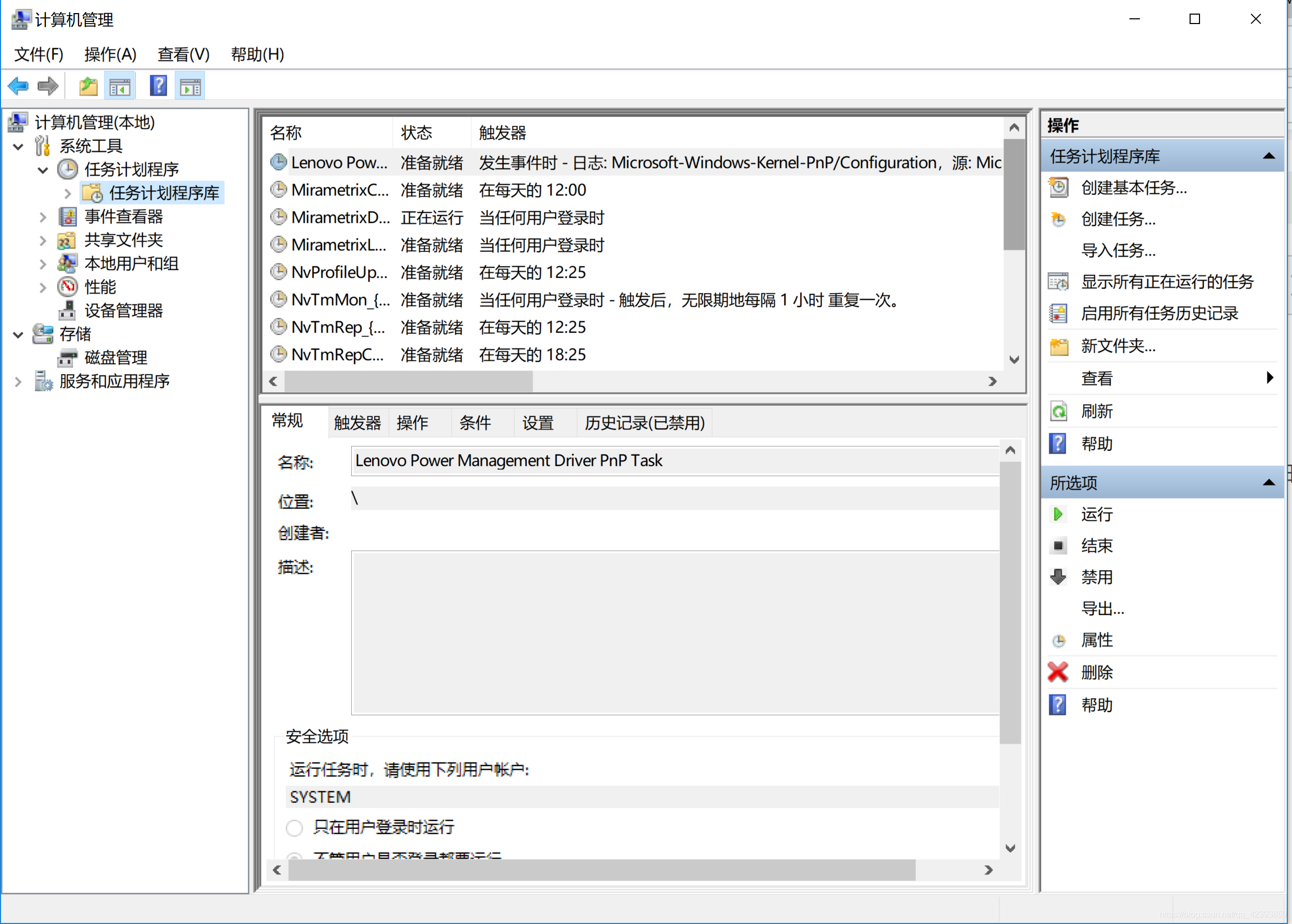The width and height of the screenshot is (1292, 924).
Task: Click the red X 删除 icon
Action: [x=1058, y=673]
